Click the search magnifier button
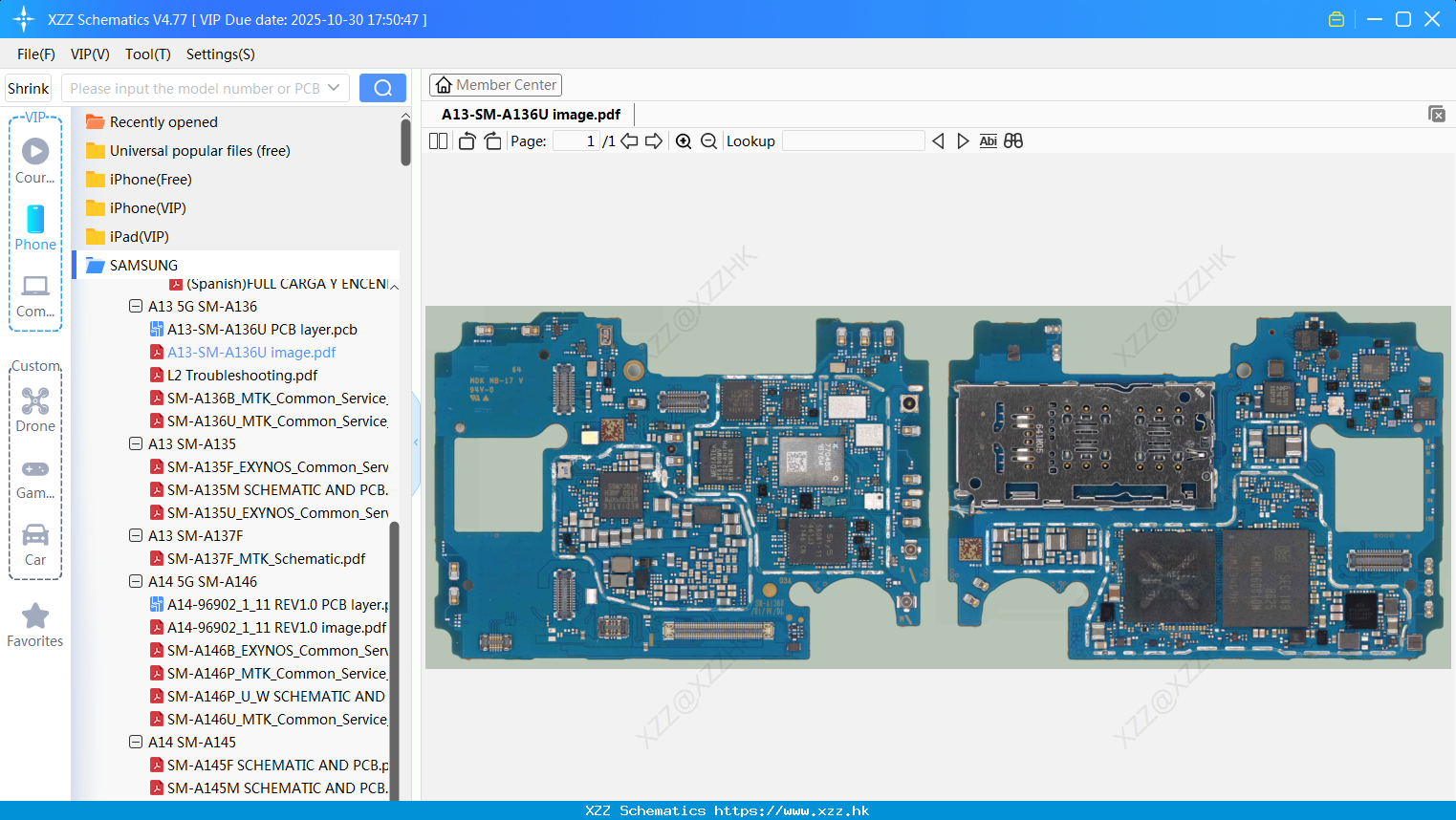Screen dimensions: 1456x820 382,88
